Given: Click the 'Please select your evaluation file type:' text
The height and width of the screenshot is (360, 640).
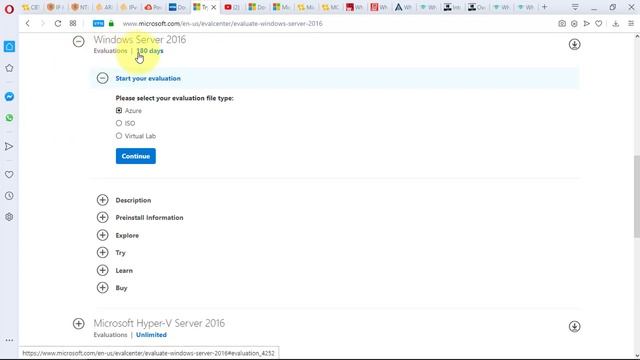Looking at the screenshot, I should pyautogui.click(x=175, y=98).
